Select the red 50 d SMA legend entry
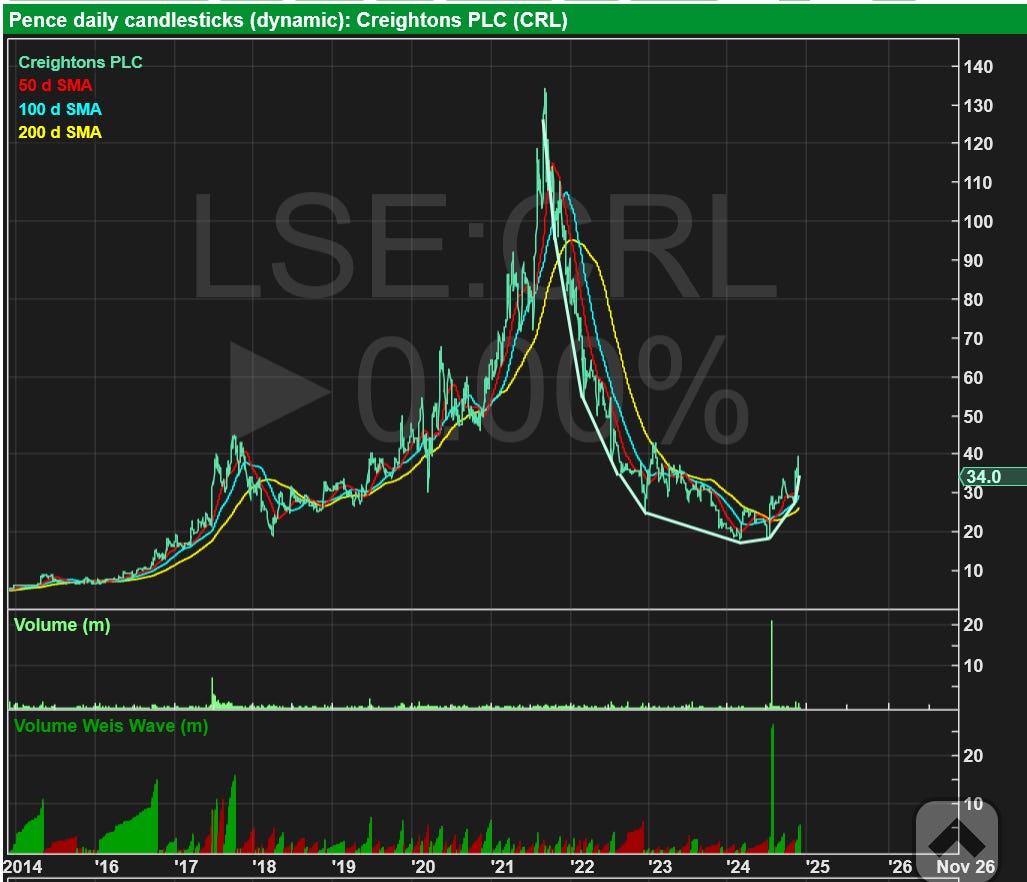 click(55, 85)
